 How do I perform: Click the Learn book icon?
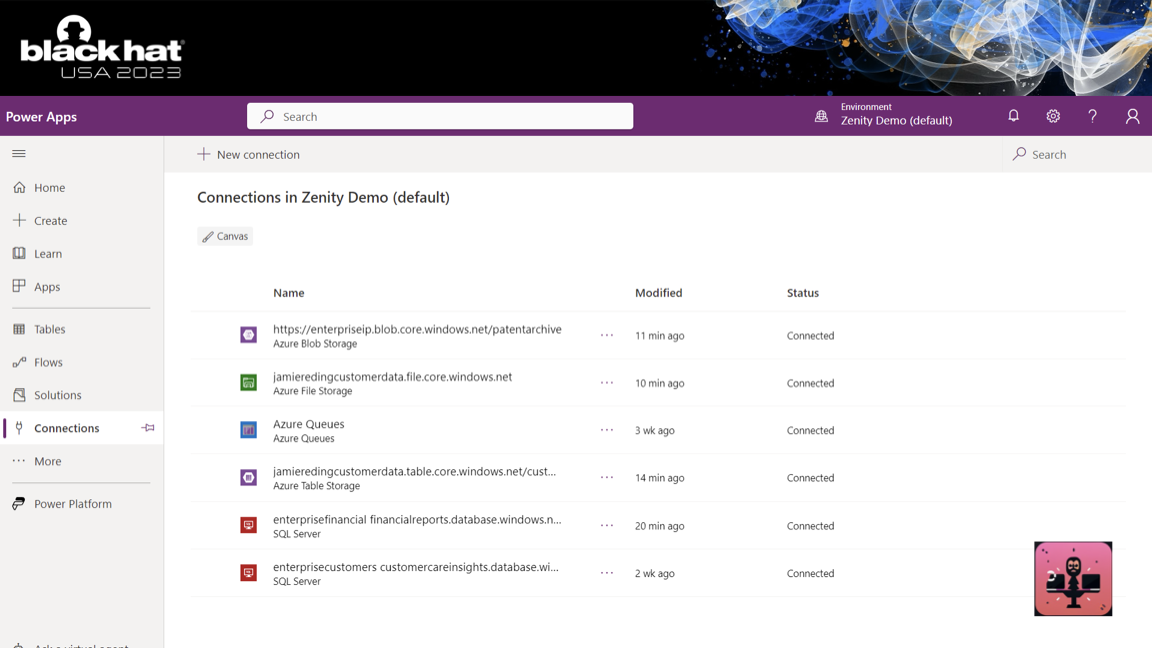19,253
